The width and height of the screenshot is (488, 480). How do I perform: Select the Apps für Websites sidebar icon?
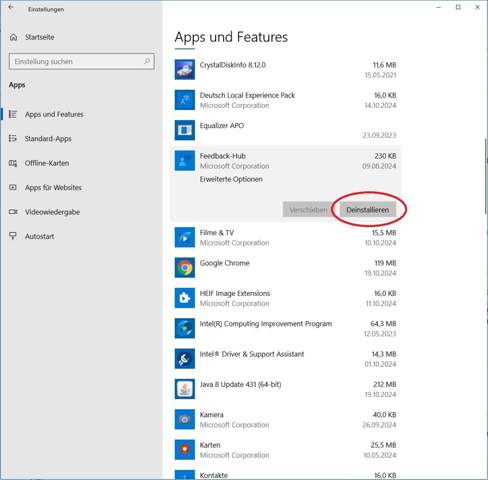pos(13,187)
